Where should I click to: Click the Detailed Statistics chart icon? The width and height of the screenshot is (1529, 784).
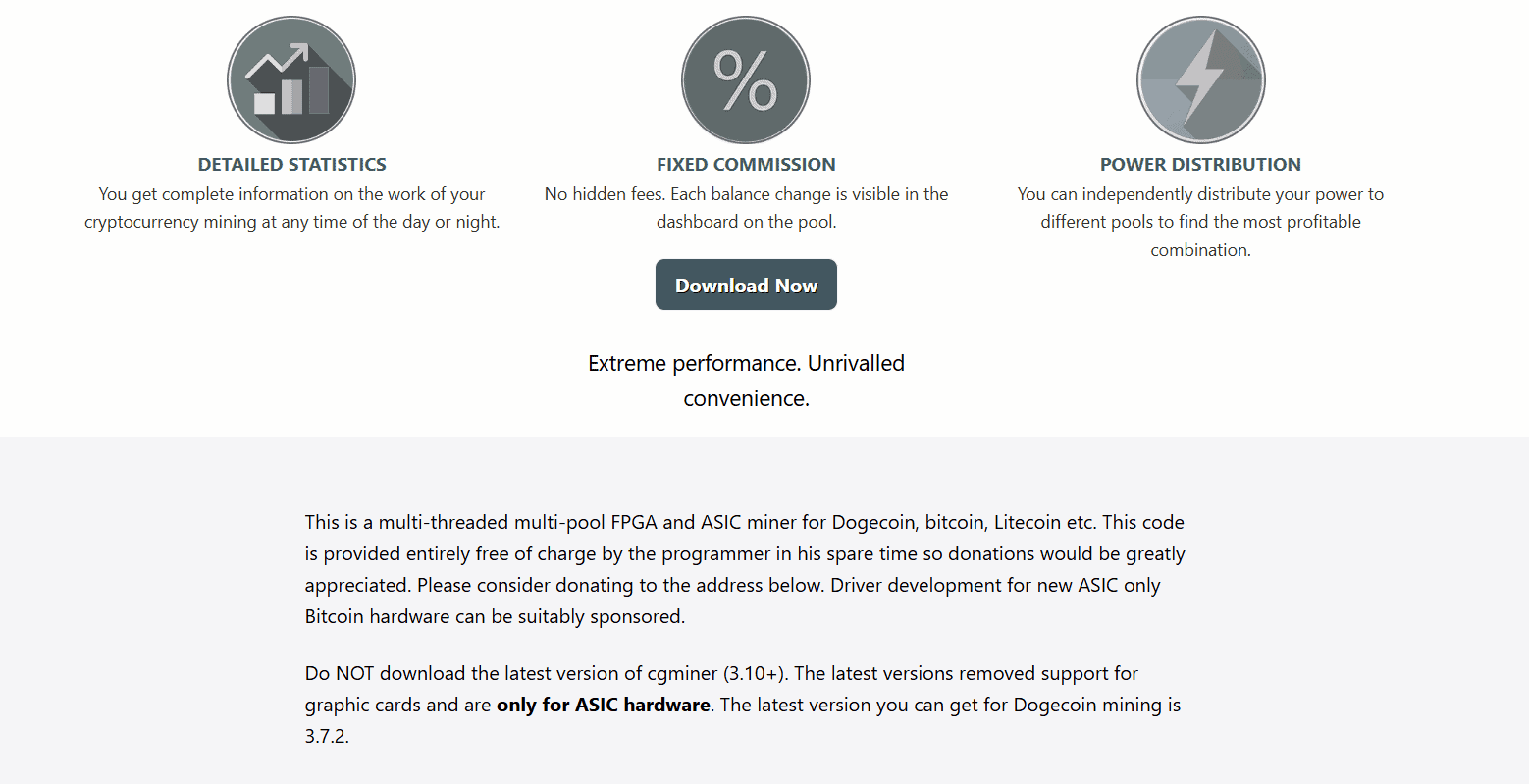[x=291, y=79]
